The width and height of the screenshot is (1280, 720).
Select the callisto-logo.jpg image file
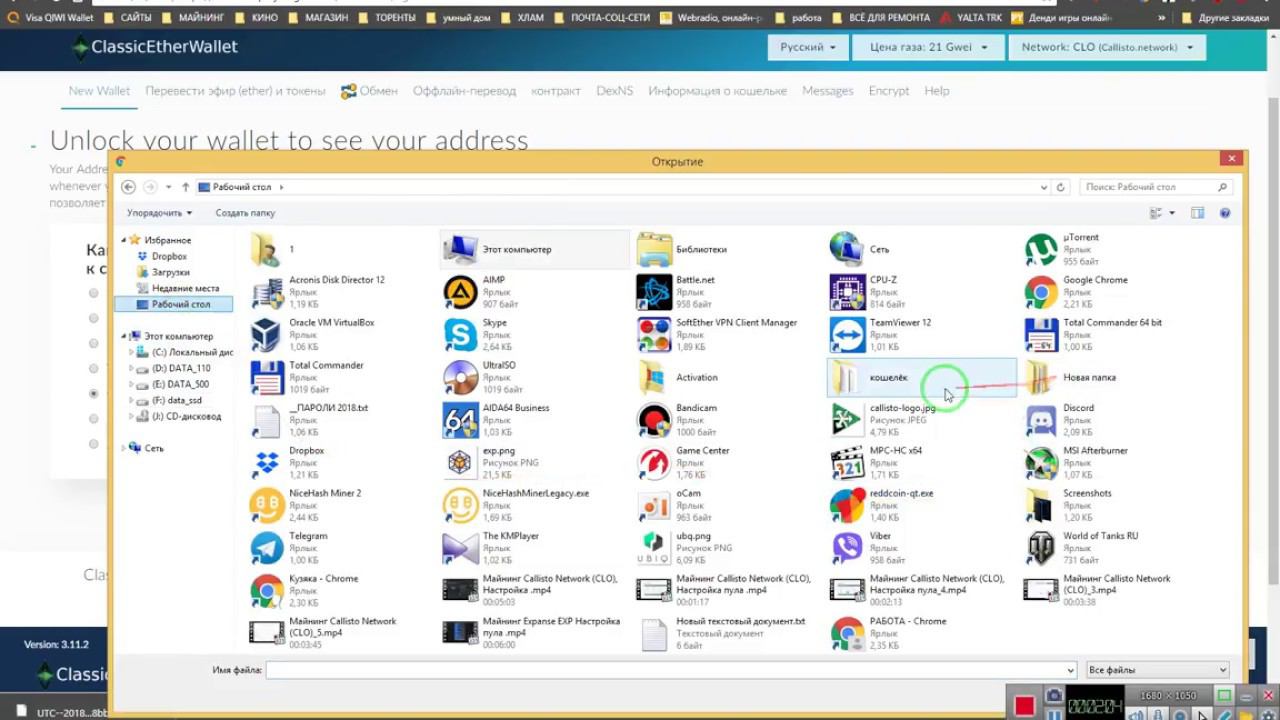pos(847,420)
